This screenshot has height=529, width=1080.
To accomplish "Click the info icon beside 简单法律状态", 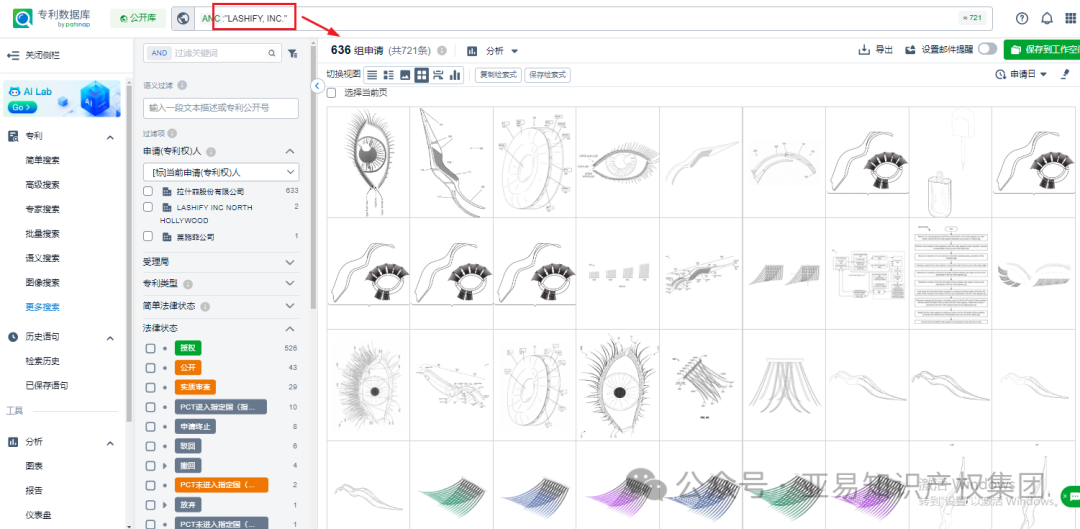I will click(205, 307).
